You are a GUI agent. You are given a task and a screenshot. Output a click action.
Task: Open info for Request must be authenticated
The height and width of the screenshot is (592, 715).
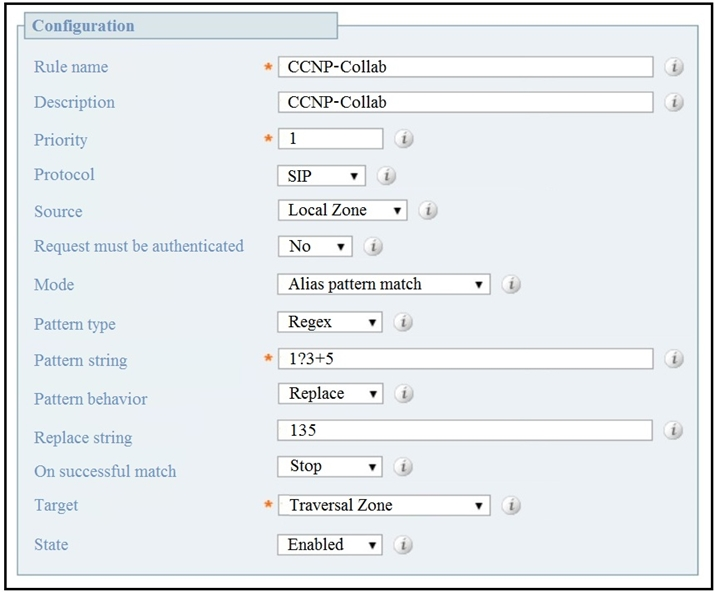(373, 246)
